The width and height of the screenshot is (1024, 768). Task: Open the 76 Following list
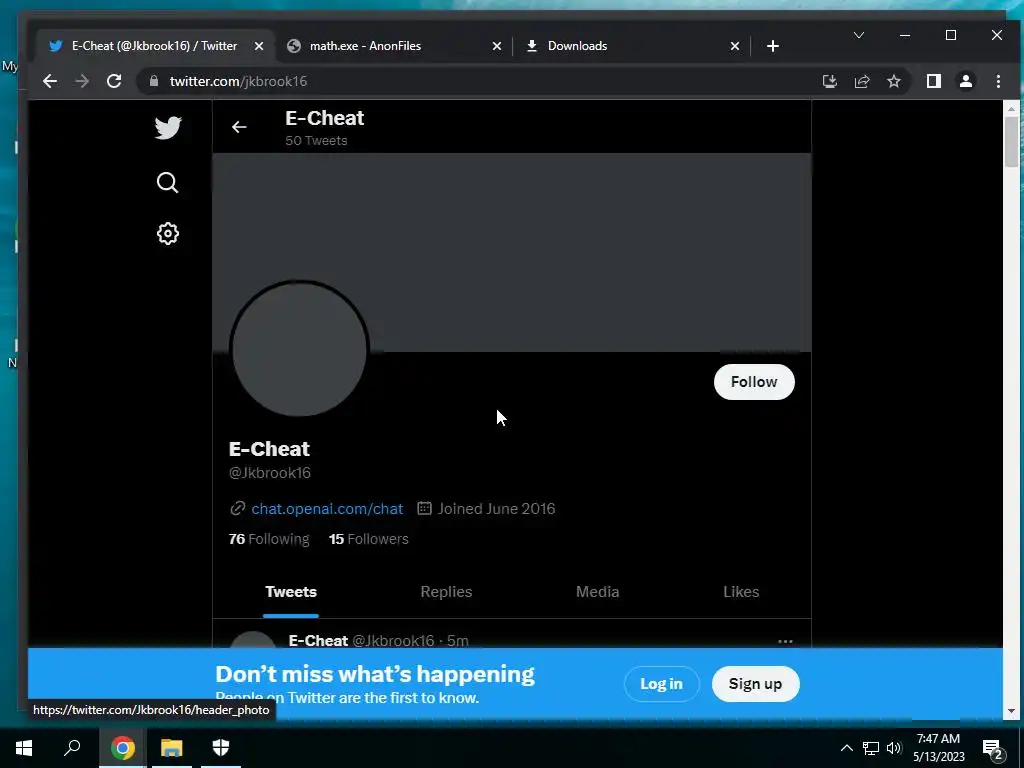269,539
